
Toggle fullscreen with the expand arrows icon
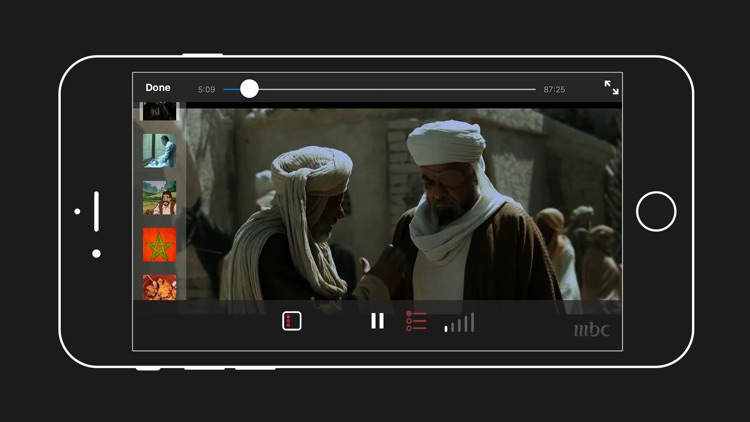(x=611, y=88)
